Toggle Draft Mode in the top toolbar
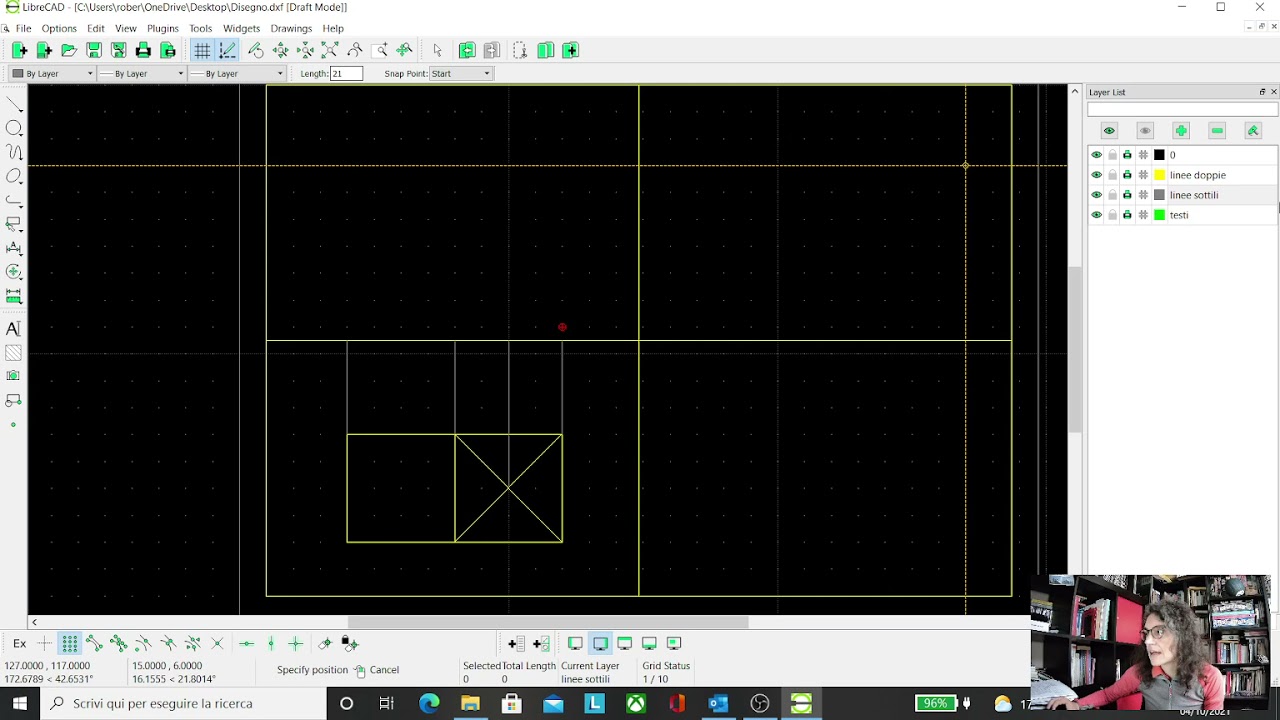 click(227, 50)
